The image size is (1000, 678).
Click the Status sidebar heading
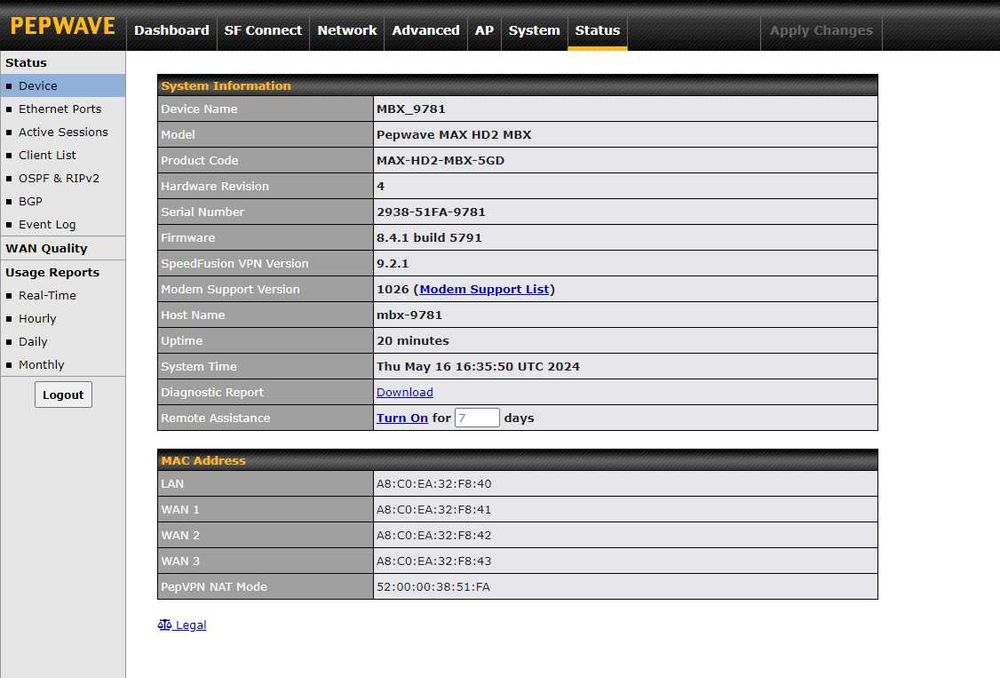26,63
